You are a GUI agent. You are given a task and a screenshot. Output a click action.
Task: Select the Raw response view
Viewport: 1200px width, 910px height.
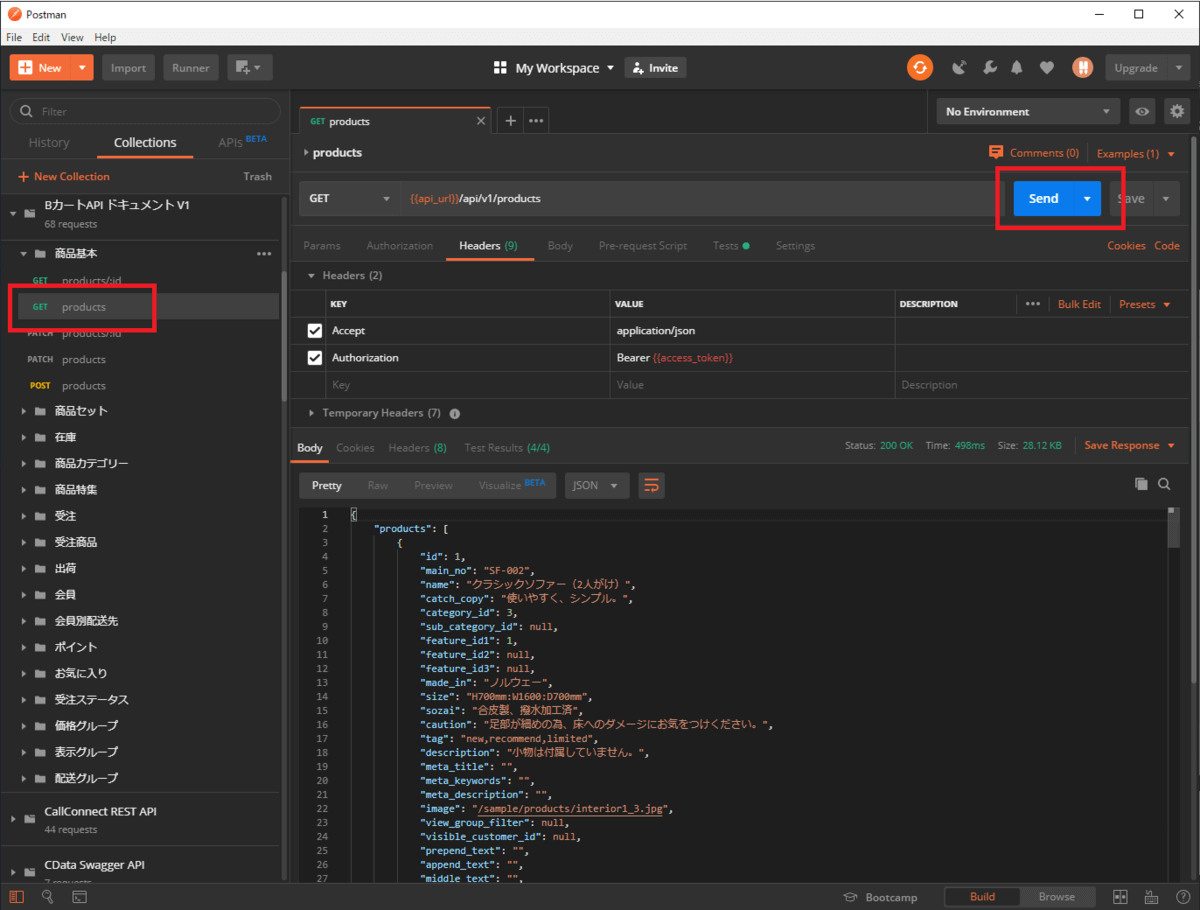point(378,485)
